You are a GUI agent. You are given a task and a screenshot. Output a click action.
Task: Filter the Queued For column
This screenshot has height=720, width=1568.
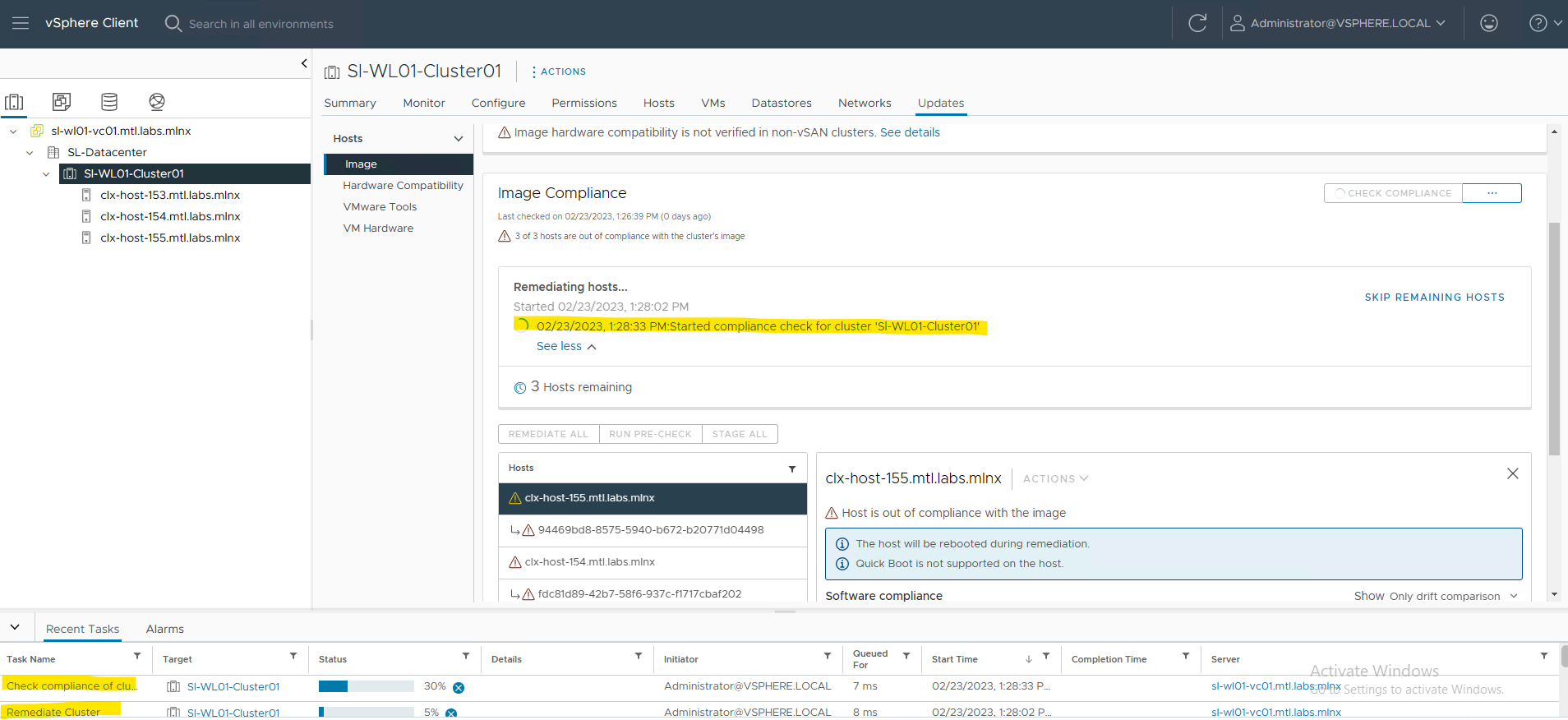tap(906, 656)
